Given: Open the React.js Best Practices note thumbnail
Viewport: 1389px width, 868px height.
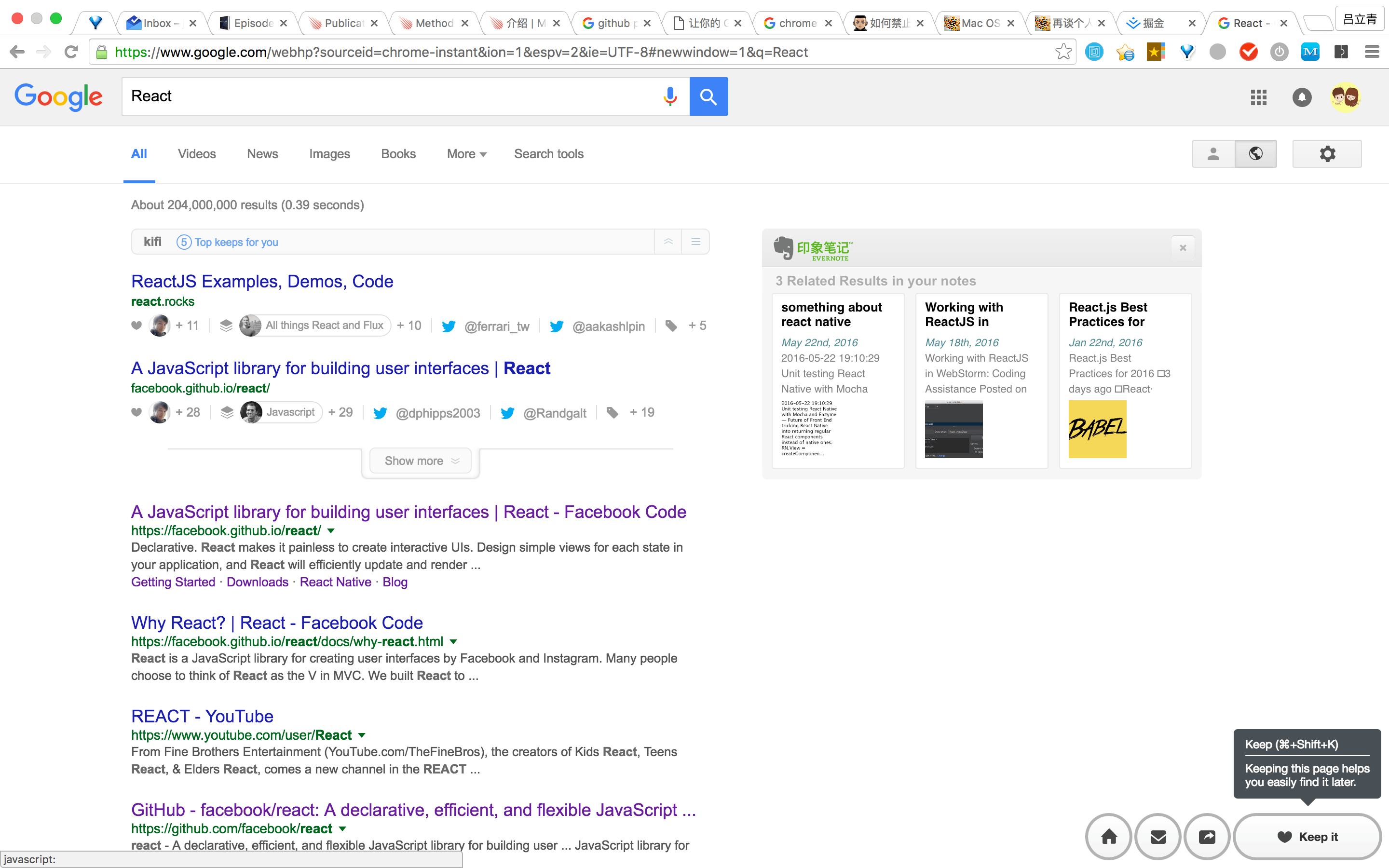Looking at the screenshot, I should (1097, 429).
